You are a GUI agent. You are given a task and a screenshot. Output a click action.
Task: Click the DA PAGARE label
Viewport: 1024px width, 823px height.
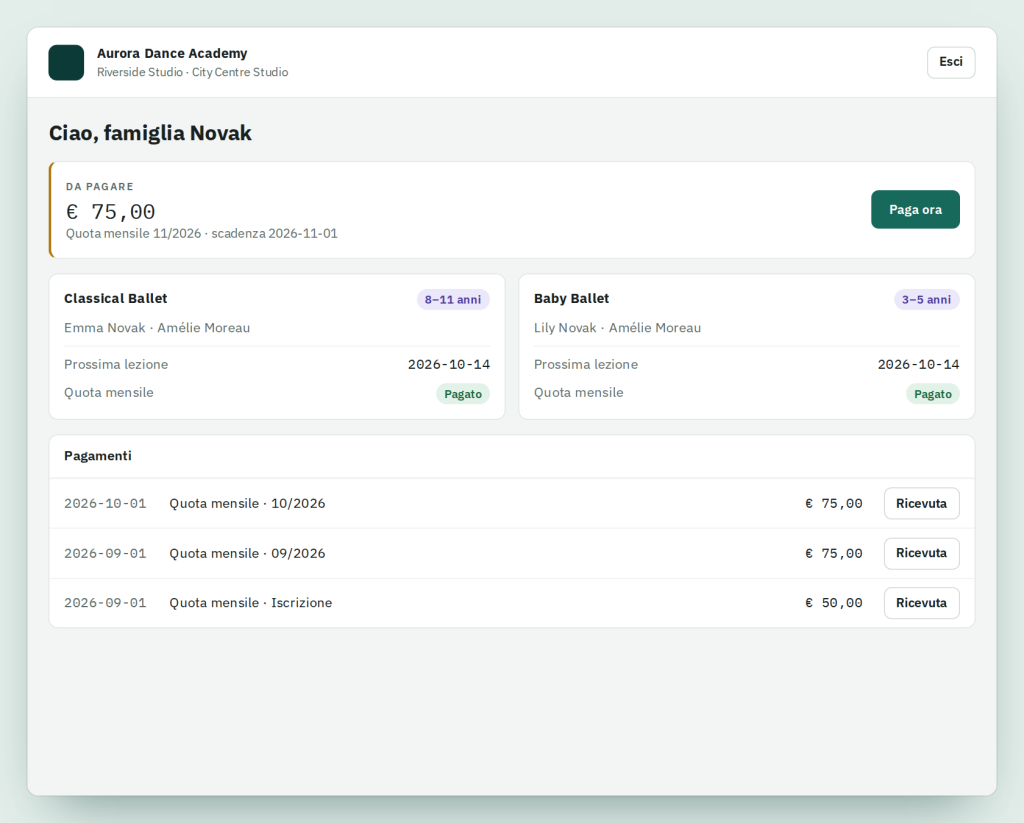pyautogui.click(x=99, y=187)
